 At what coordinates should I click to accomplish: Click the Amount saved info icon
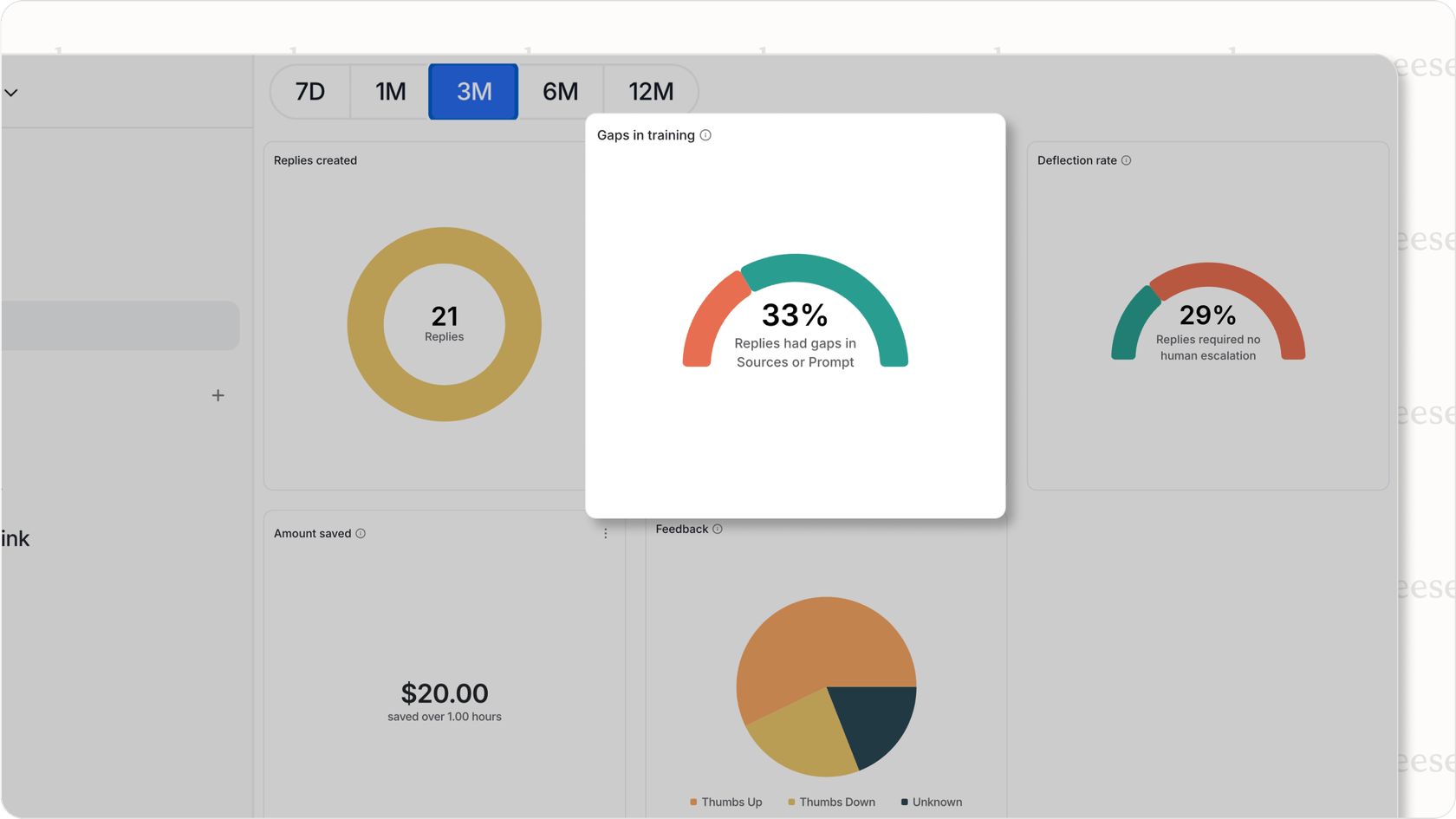point(361,533)
